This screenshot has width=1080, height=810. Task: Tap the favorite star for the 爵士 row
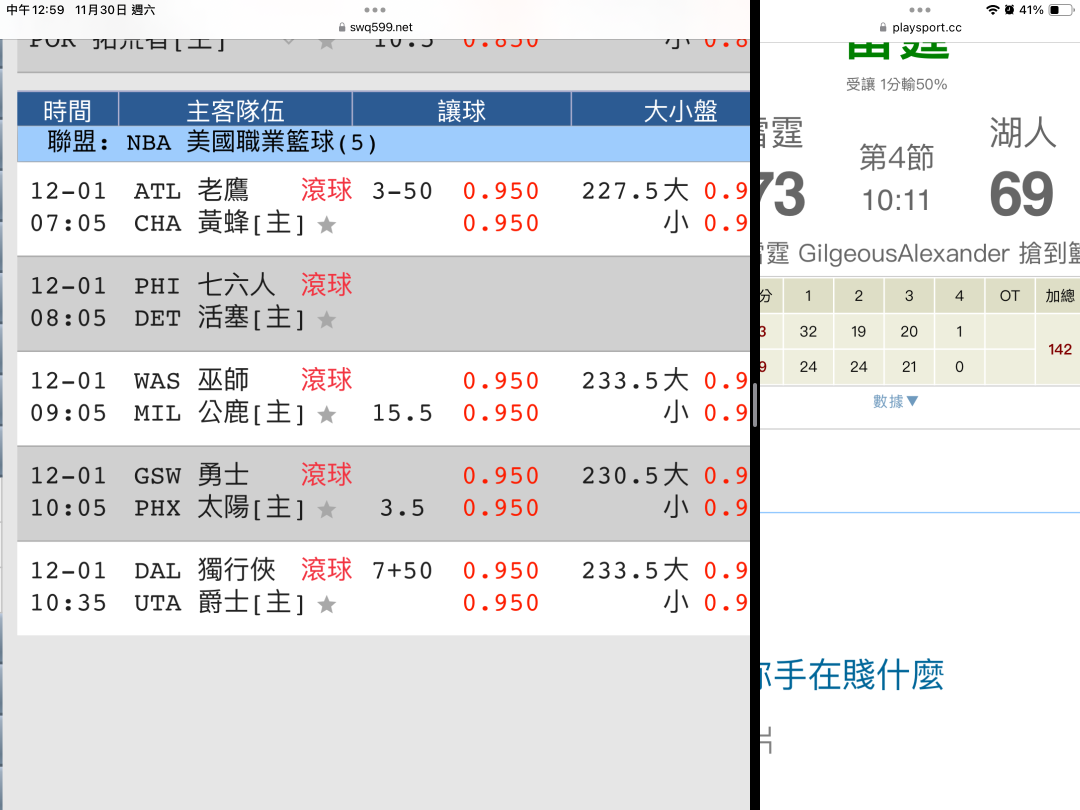pos(326,604)
